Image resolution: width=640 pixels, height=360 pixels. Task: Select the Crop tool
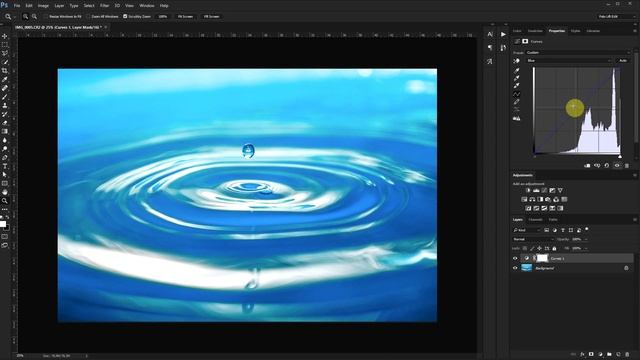5,71
